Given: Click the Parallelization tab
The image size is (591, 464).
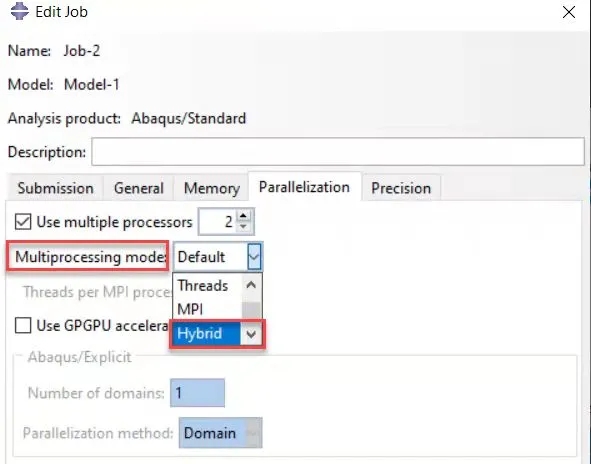Looking at the screenshot, I should click(304, 187).
